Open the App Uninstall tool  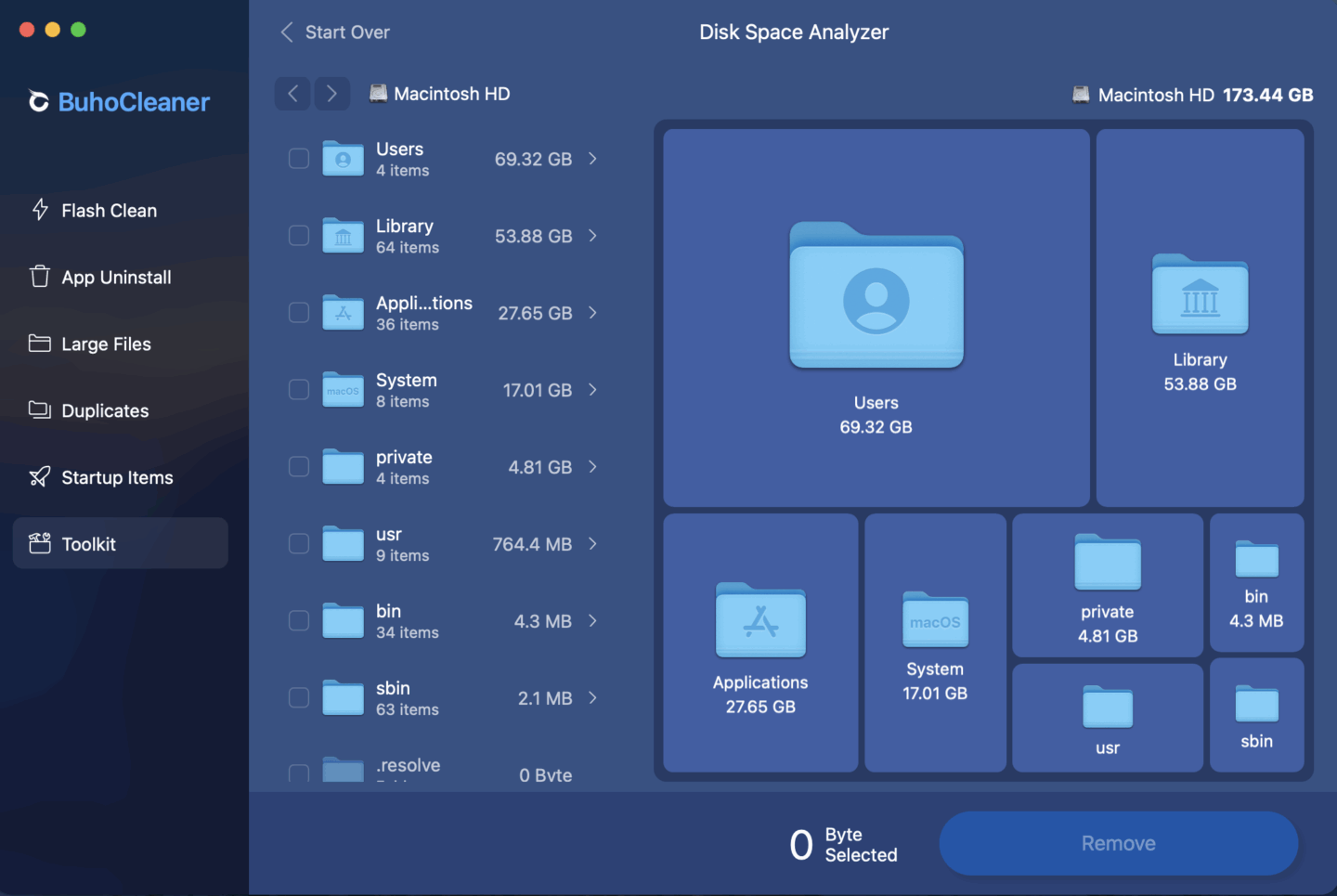(115, 277)
